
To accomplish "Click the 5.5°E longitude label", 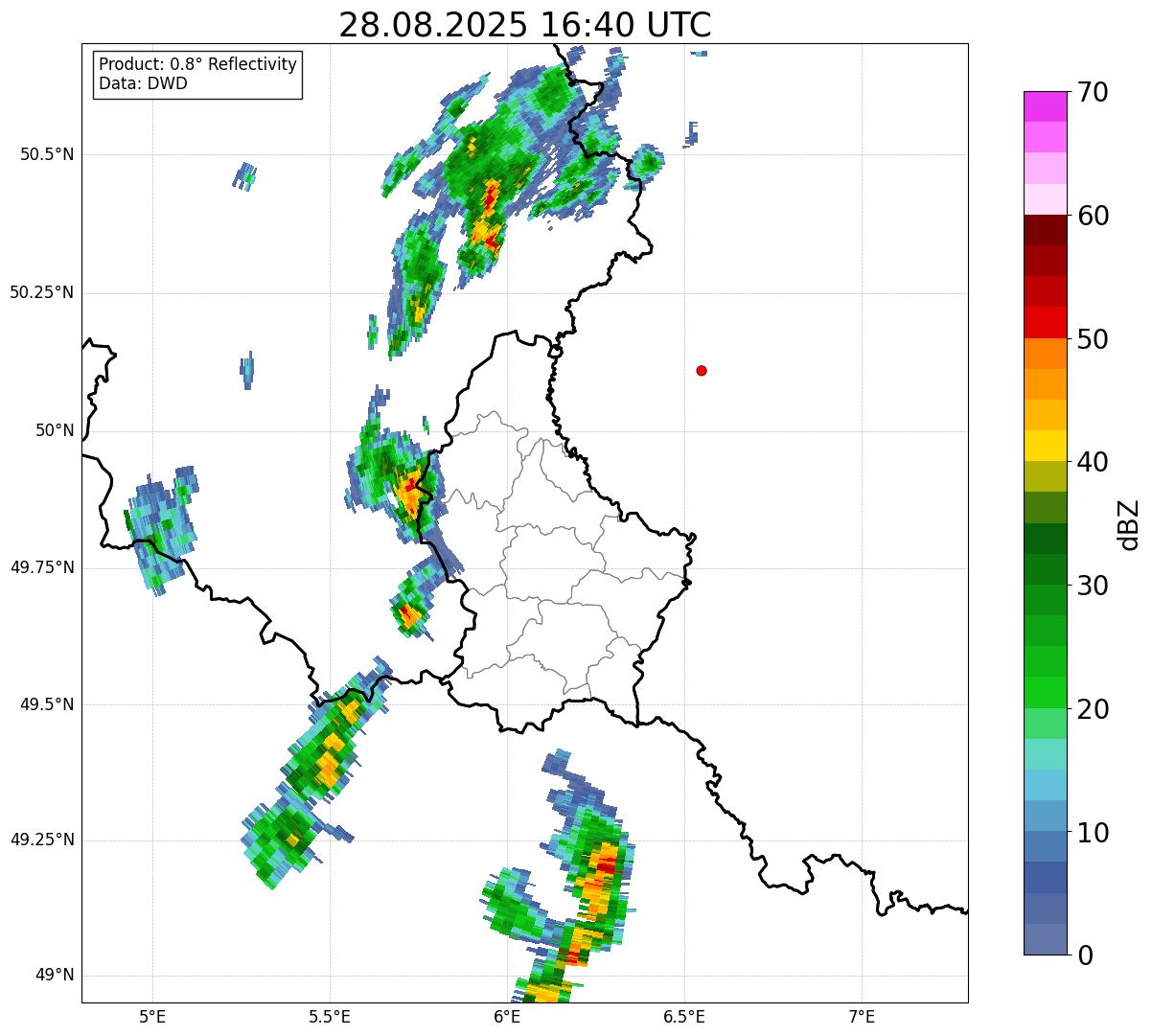I will pos(330,1016).
